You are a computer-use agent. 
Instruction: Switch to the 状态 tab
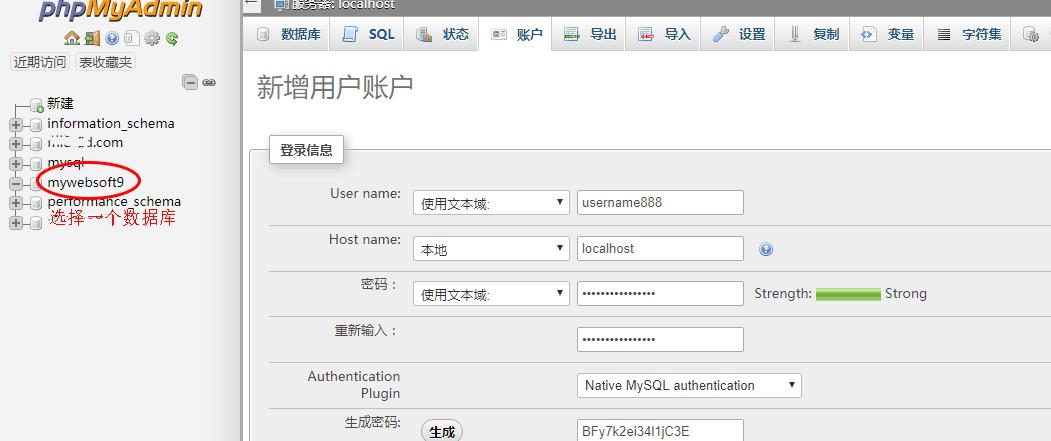tap(443, 34)
